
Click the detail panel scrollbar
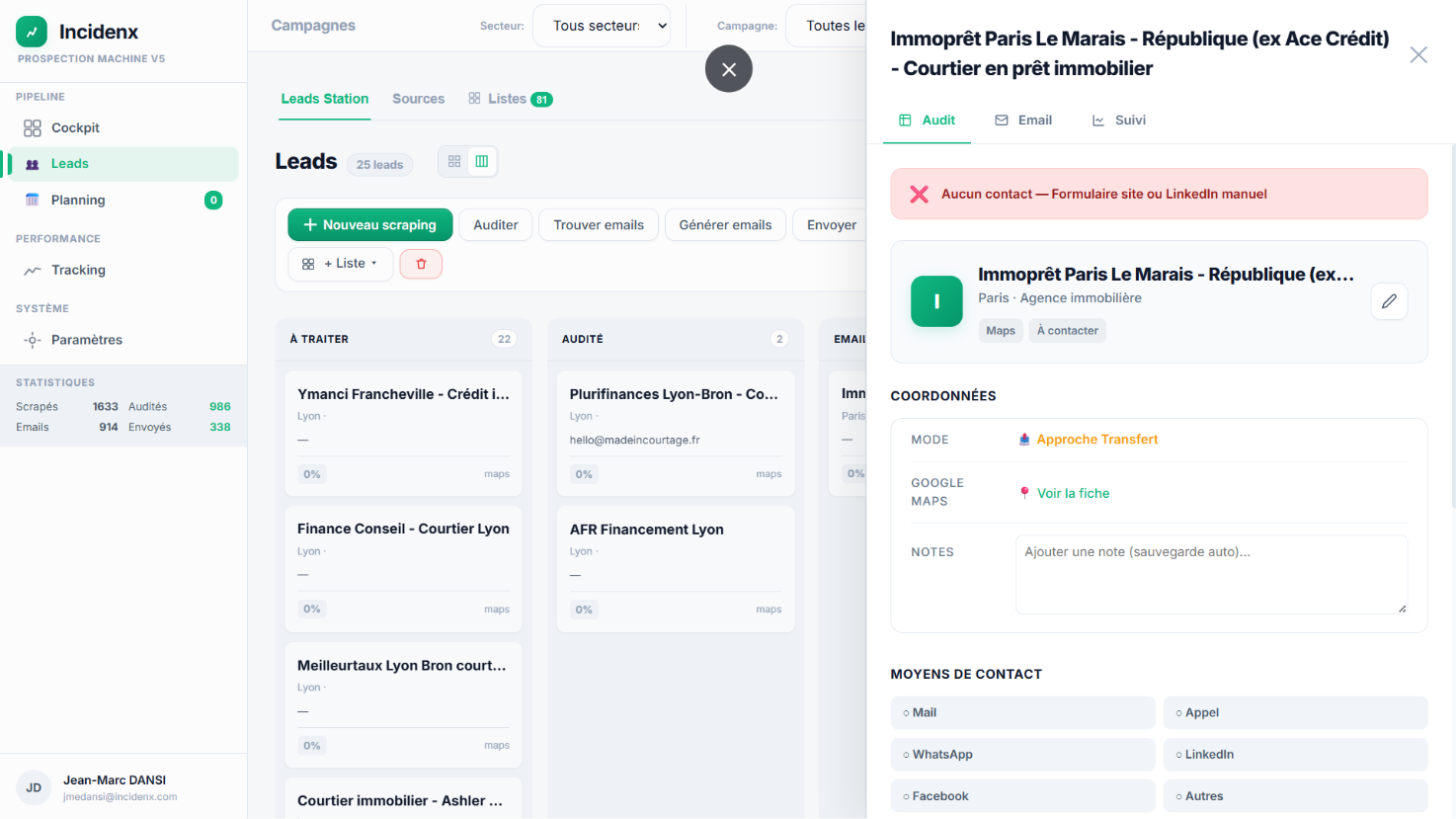tap(1452, 326)
